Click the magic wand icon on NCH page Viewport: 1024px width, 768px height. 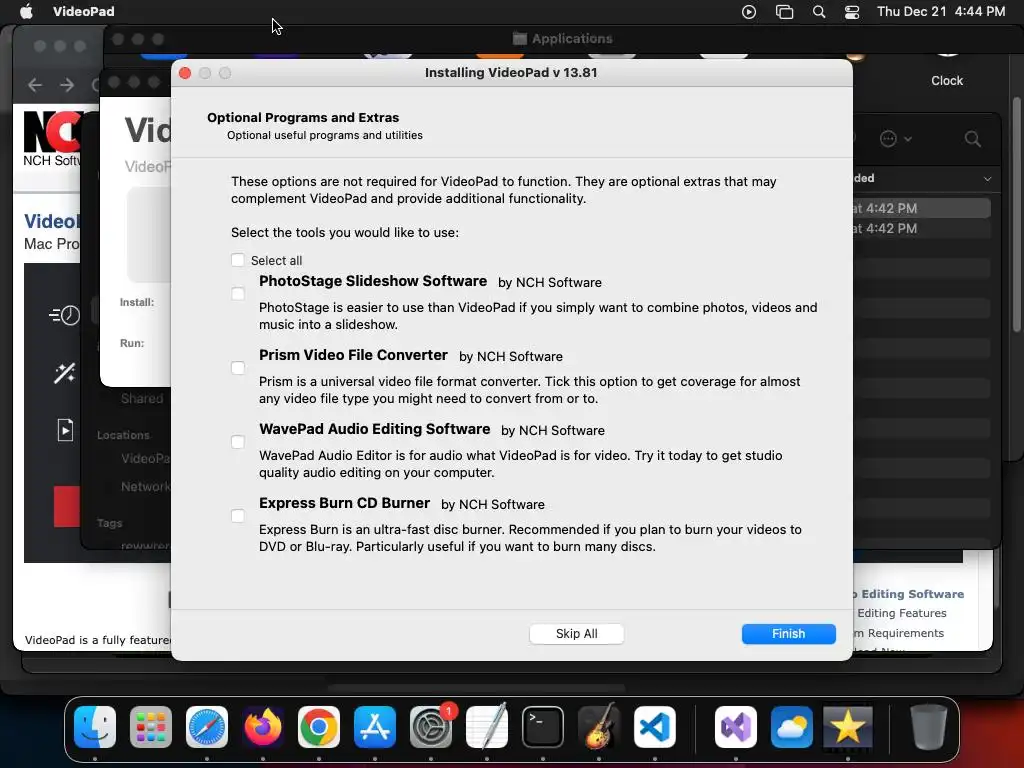tap(64, 373)
